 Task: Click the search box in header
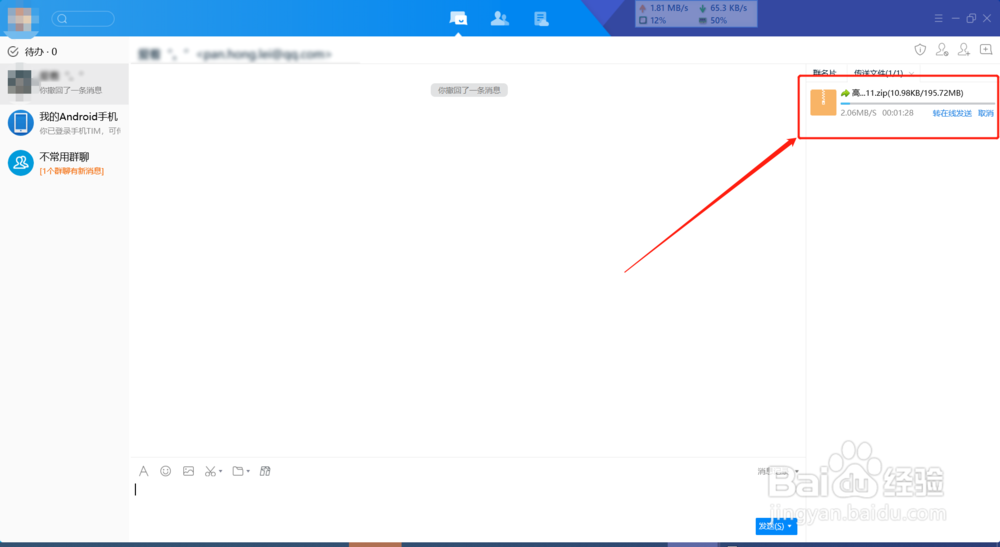tap(83, 18)
